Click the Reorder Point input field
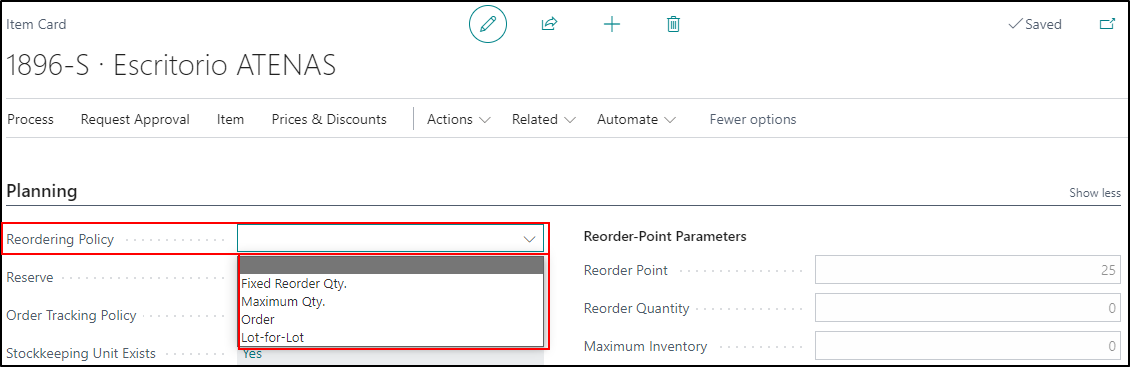The image size is (1130, 367). pos(968,270)
